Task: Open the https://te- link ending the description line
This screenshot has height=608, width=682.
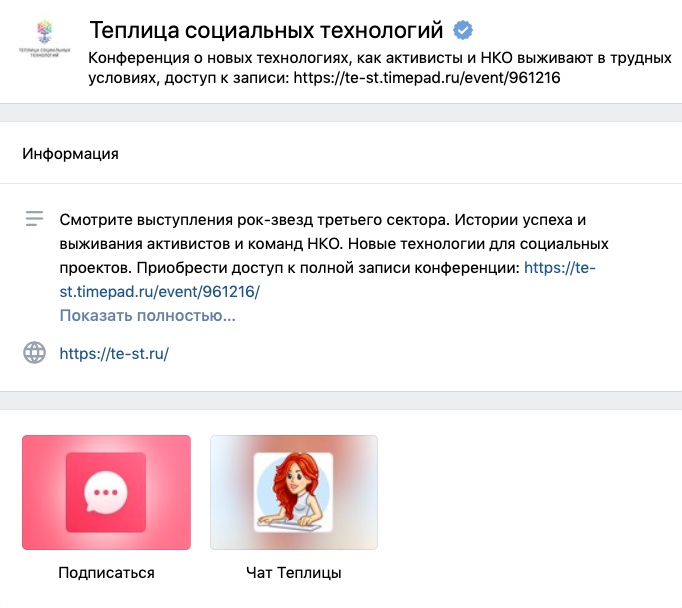Action: tap(560, 268)
